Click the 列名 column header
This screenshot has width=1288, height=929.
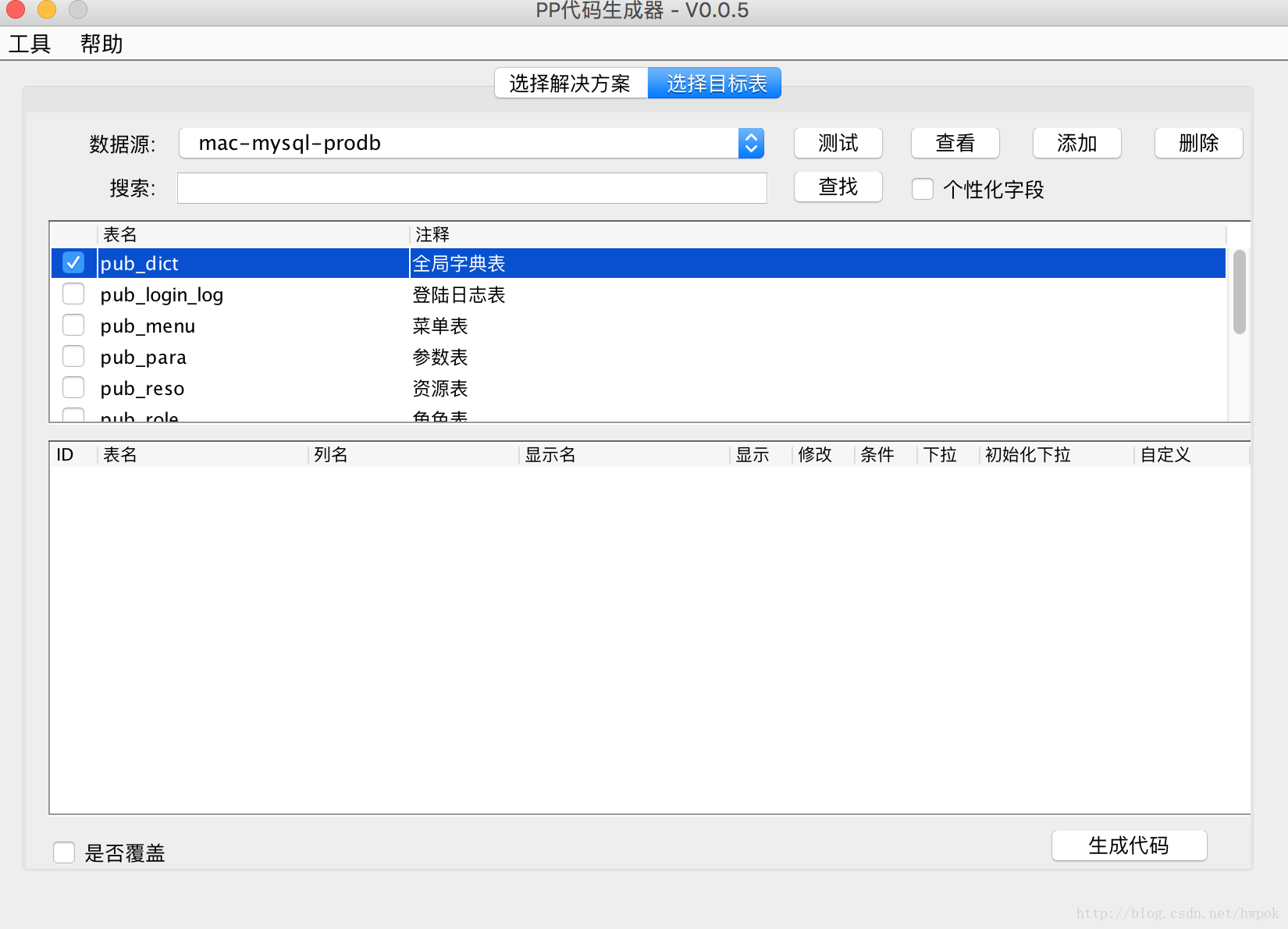(414, 454)
